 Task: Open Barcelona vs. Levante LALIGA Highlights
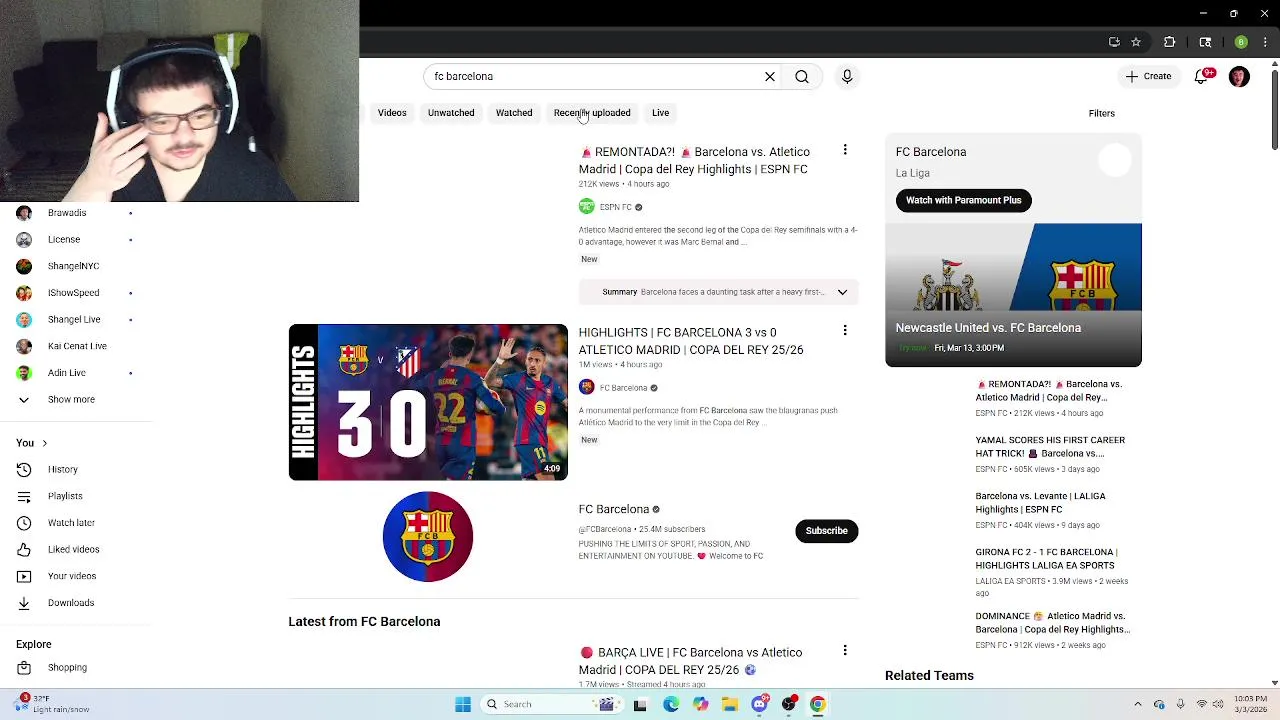point(1040,503)
